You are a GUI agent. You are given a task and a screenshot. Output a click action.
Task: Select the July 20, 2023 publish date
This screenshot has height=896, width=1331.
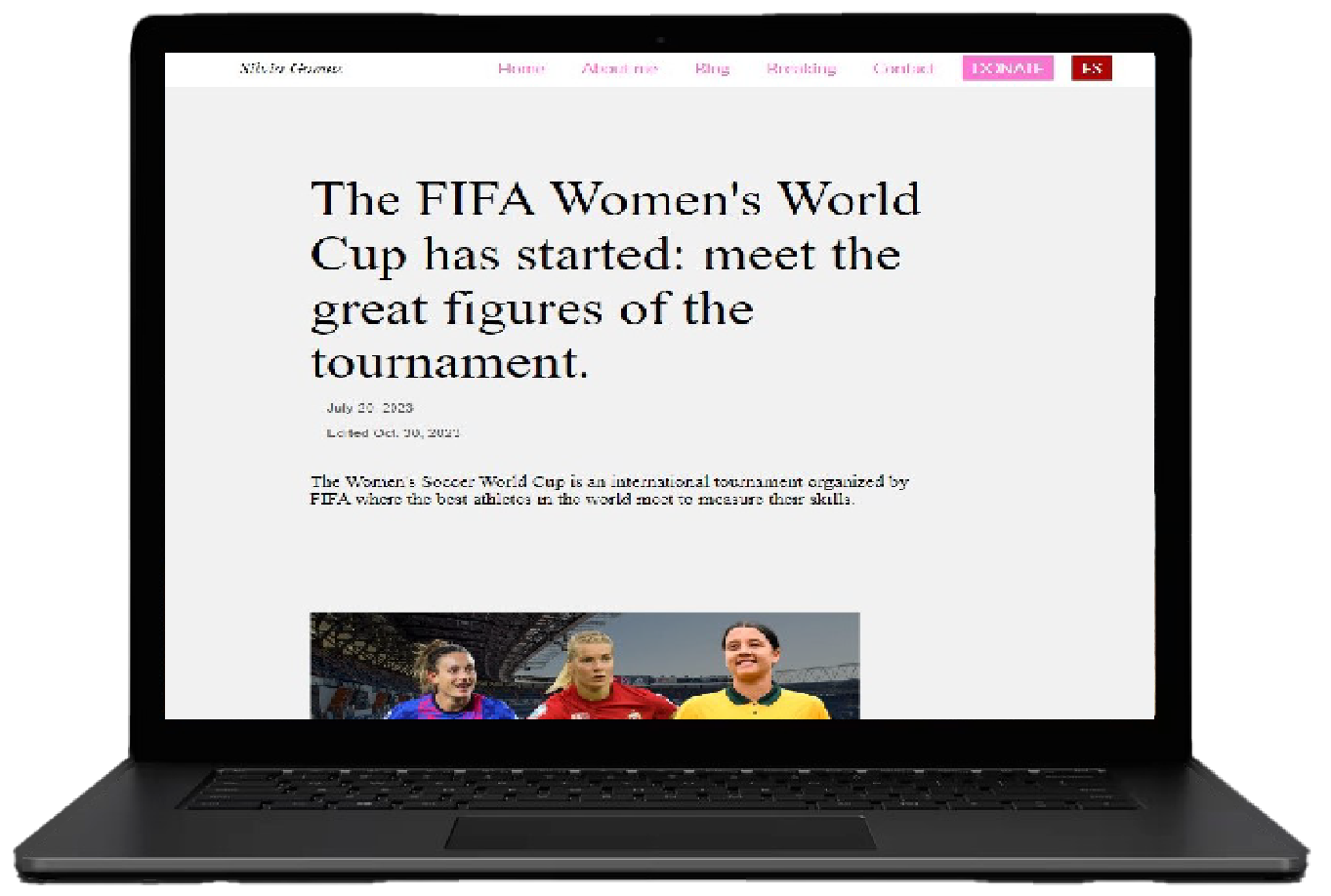(x=369, y=408)
